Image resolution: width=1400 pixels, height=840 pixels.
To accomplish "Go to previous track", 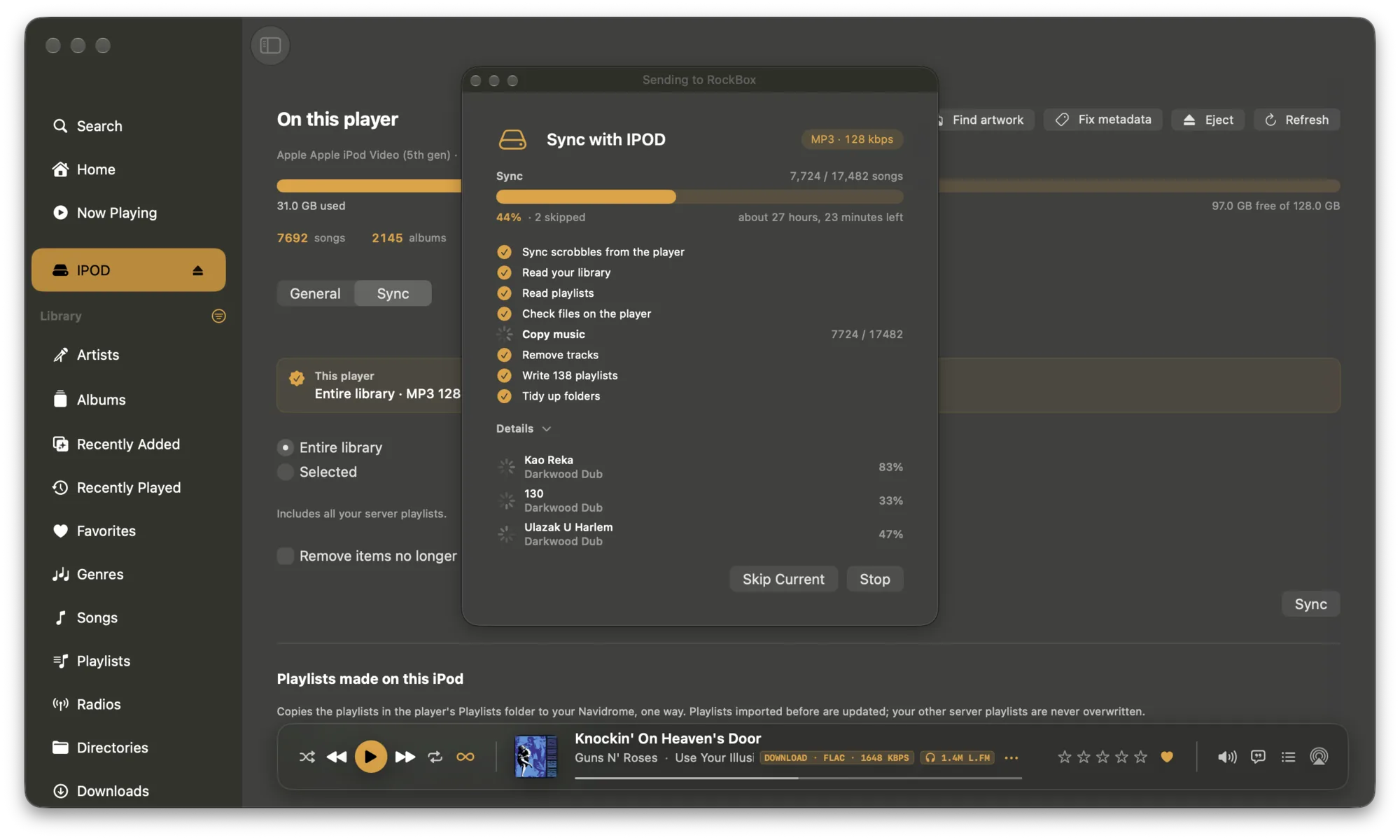I will [x=337, y=757].
